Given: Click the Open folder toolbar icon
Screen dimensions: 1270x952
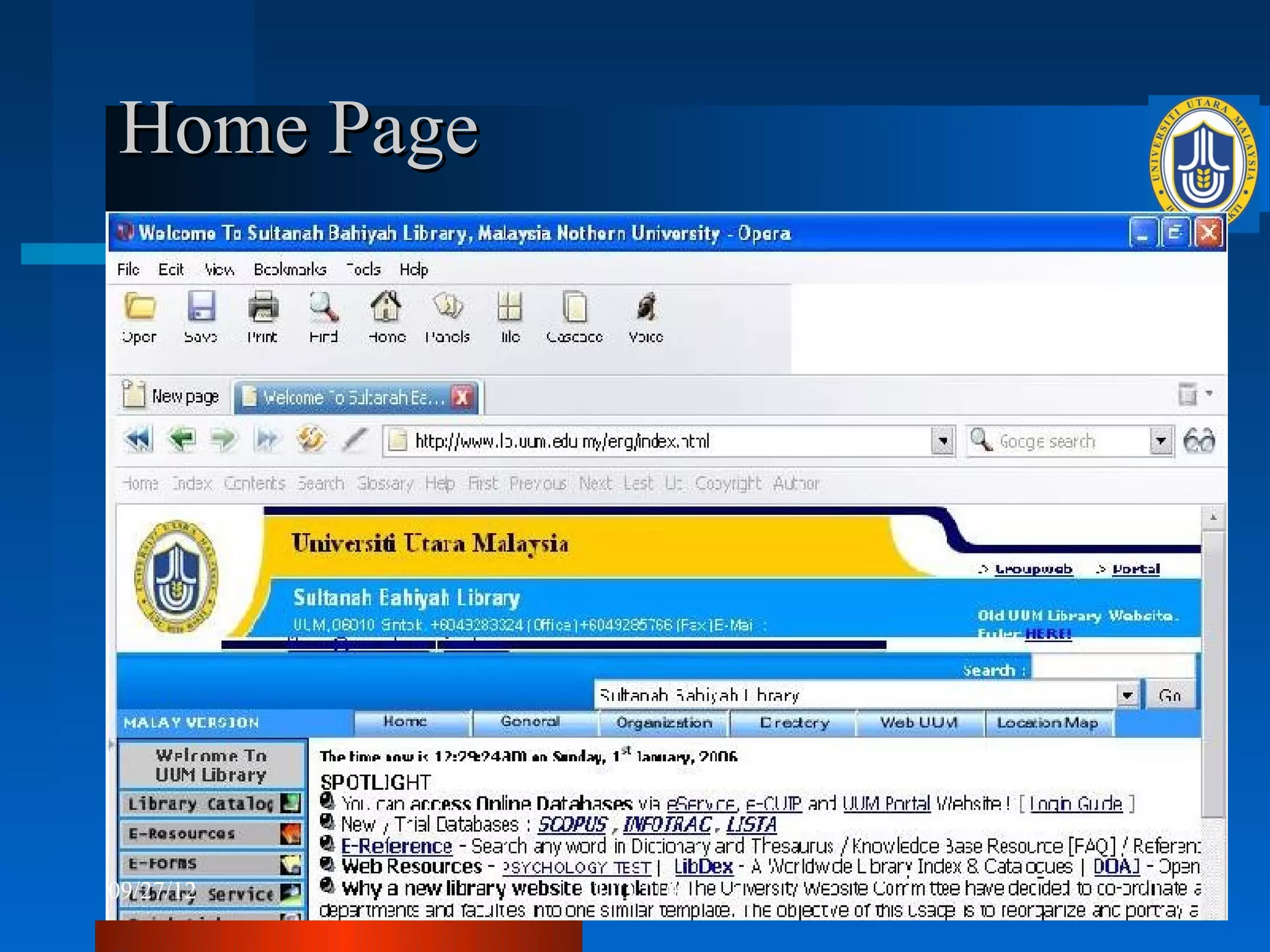Looking at the screenshot, I should (x=140, y=307).
